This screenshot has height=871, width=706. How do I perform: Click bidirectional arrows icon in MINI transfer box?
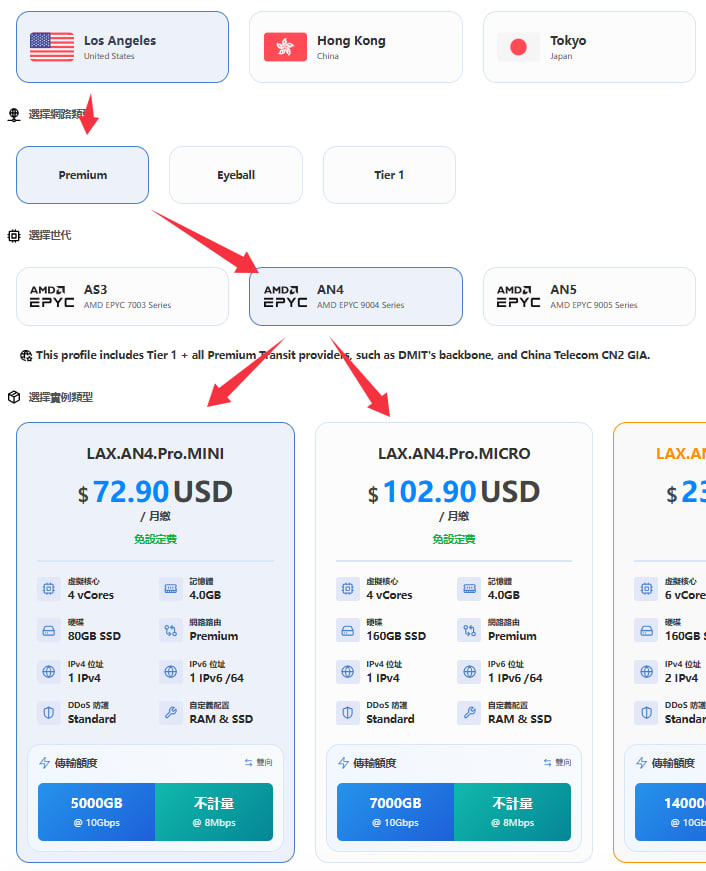(x=248, y=763)
